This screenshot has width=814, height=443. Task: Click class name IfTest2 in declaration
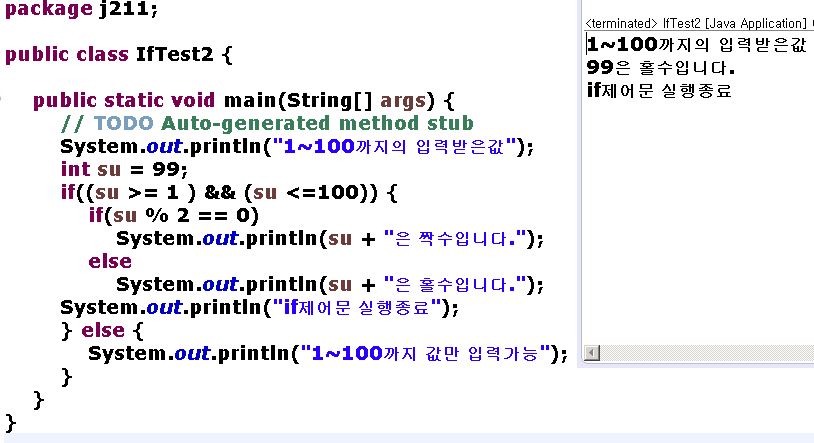[174, 54]
